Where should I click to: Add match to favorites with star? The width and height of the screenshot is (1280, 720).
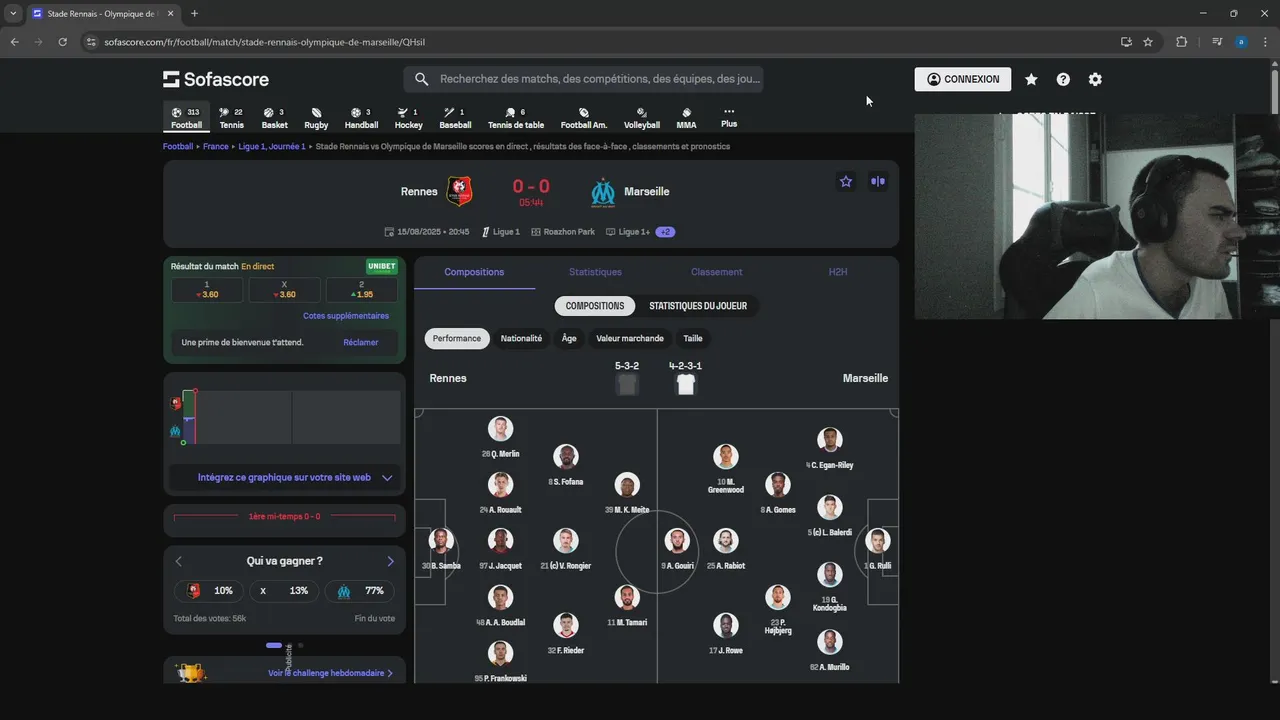[846, 181]
